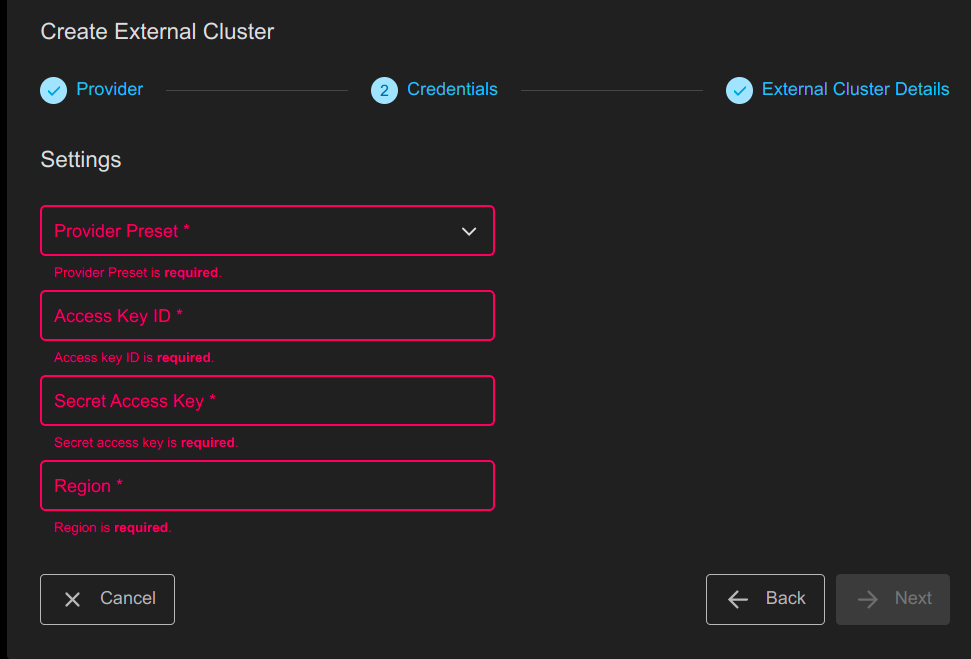Image resolution: width=971 pixels, height=659 pixels.
Task: Click the Back button
Action: pos(765,599)
